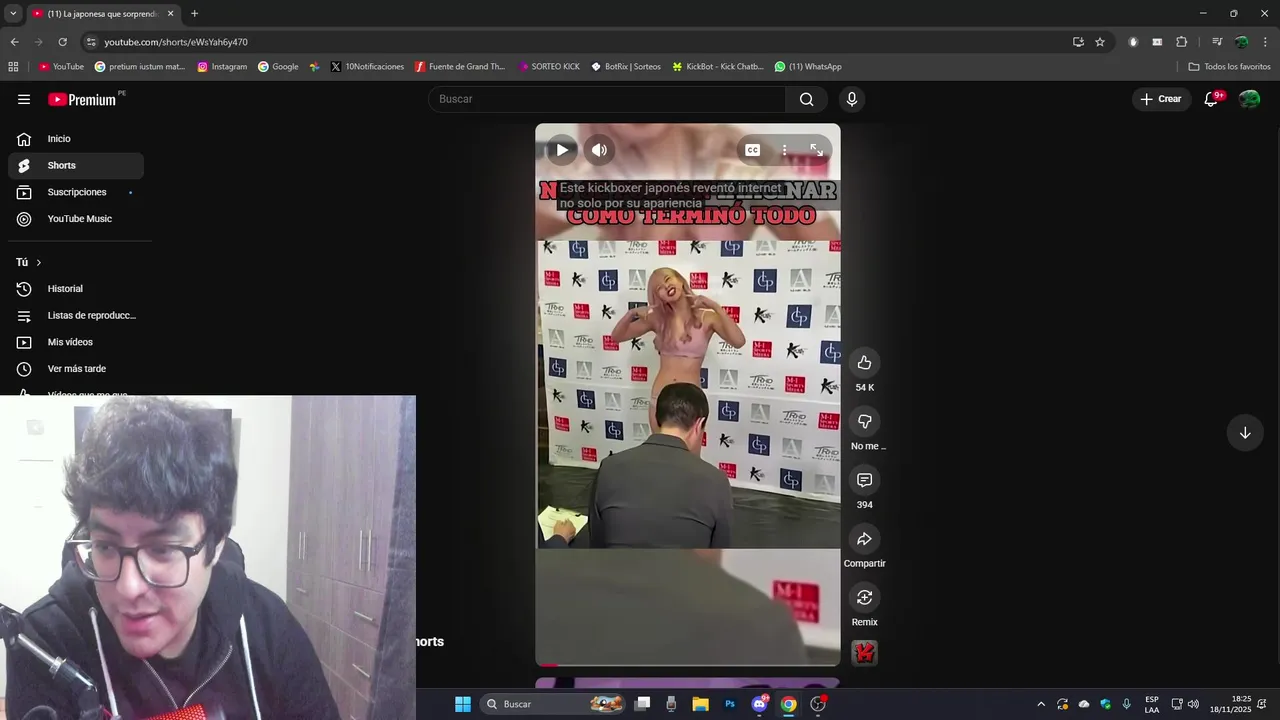Open the Google bookmark
1280x720 pixels.
[x=278, y=67]
